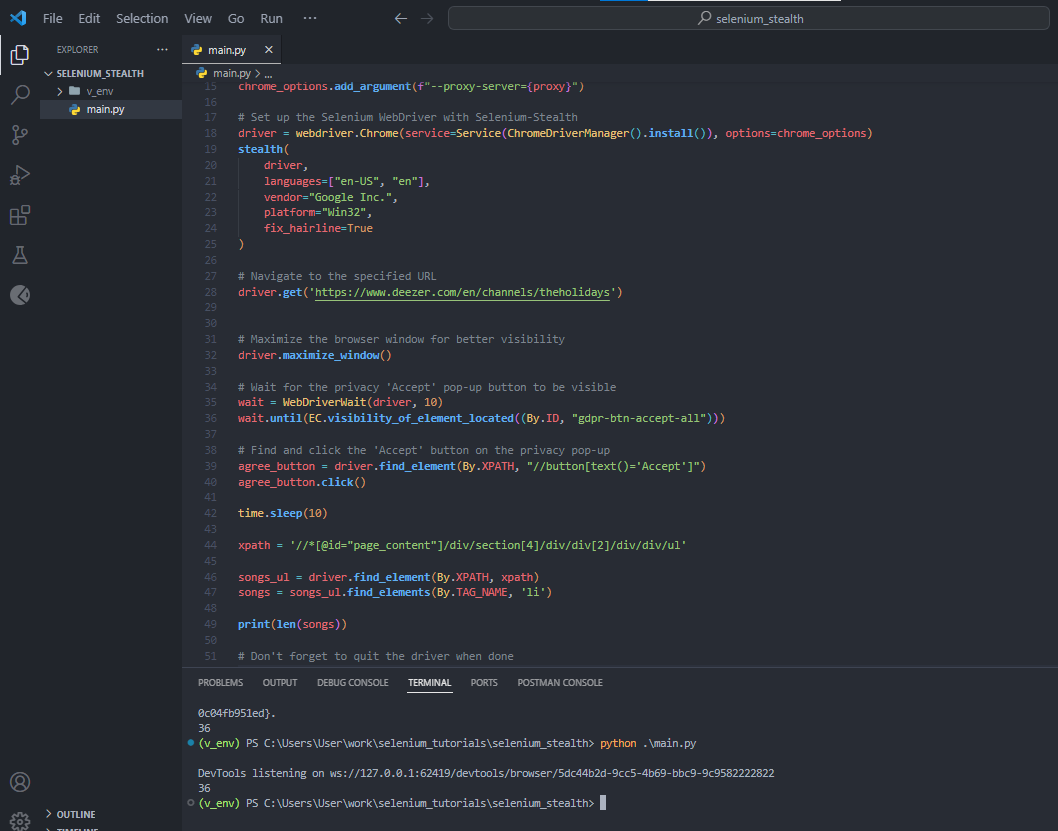Click line number 28 in gutter

211,292
